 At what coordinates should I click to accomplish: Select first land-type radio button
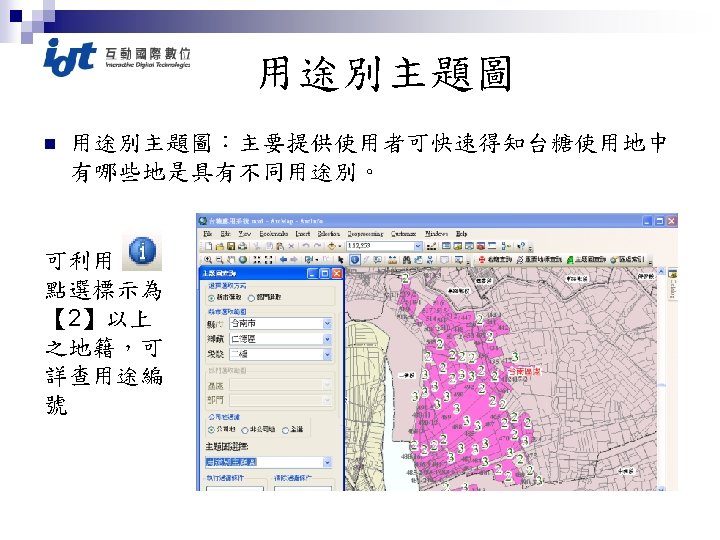211,430
